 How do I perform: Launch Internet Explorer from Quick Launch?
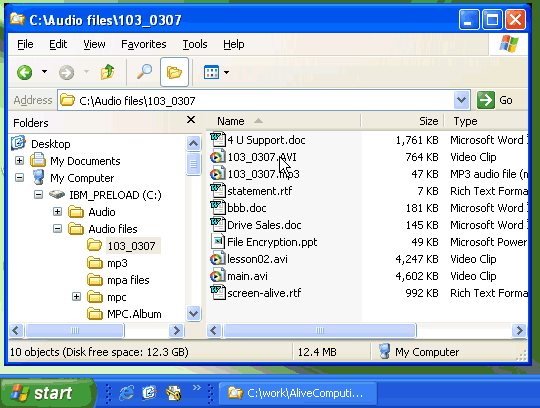pyautogui.click(x=126, y=393)
